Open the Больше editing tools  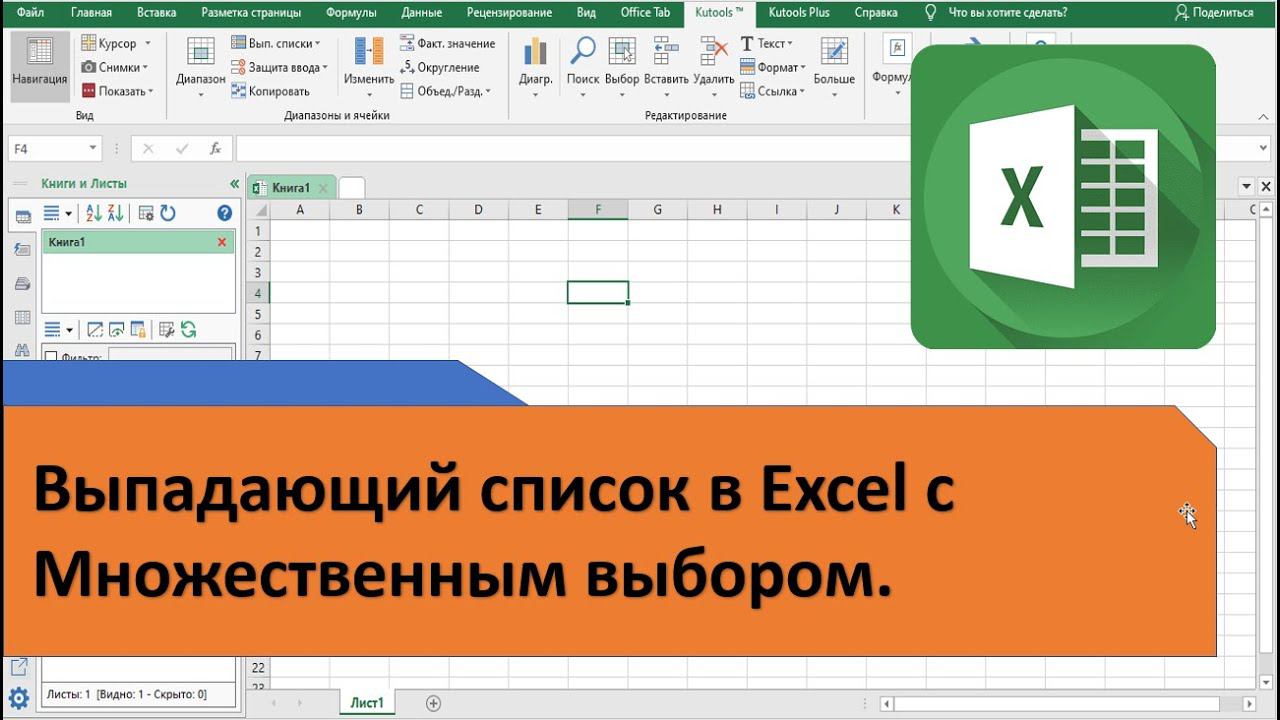(833, 66)
